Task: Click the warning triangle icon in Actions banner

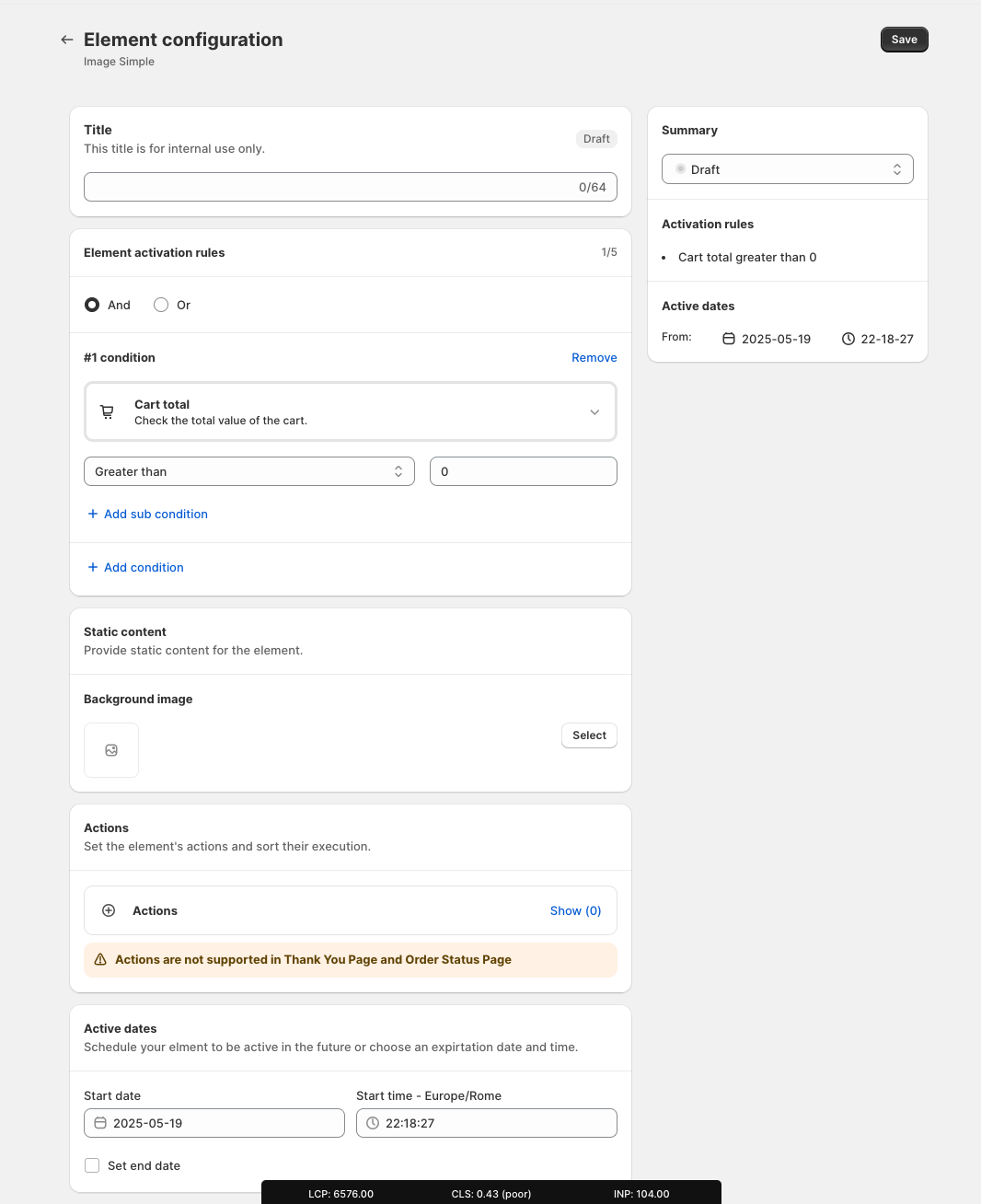Action: click(x=100, y=959)
